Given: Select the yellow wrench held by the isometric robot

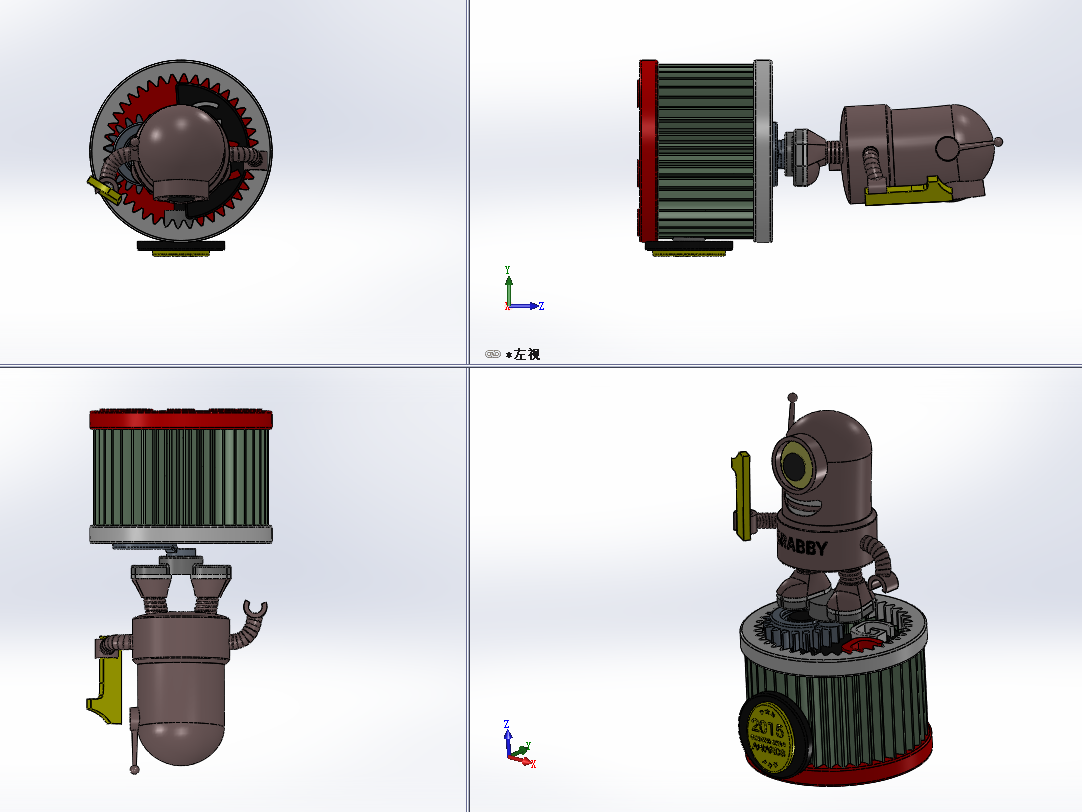Looking at the screenshot, I should point(741,495).
